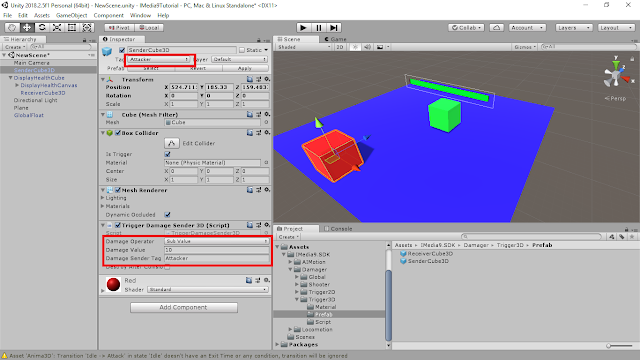Collapse DisplayHealthCube in Hierarchy
The height and width of the screenshot is (360, 640).
coord(11,78)
